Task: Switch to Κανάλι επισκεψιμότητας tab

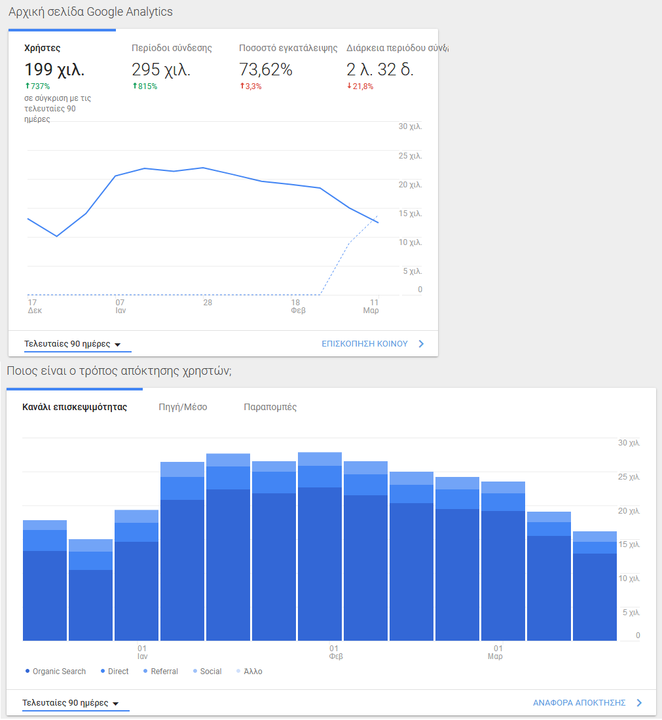Action: [75, 407]
